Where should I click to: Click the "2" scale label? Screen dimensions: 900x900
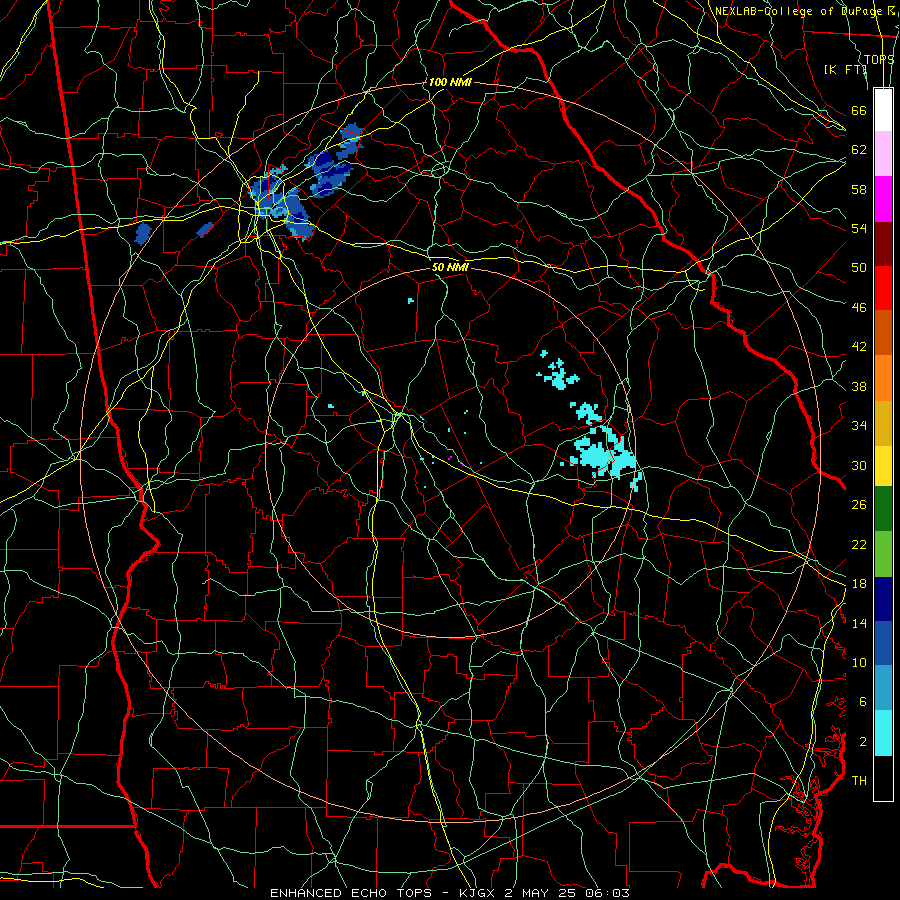click(863, 742)
